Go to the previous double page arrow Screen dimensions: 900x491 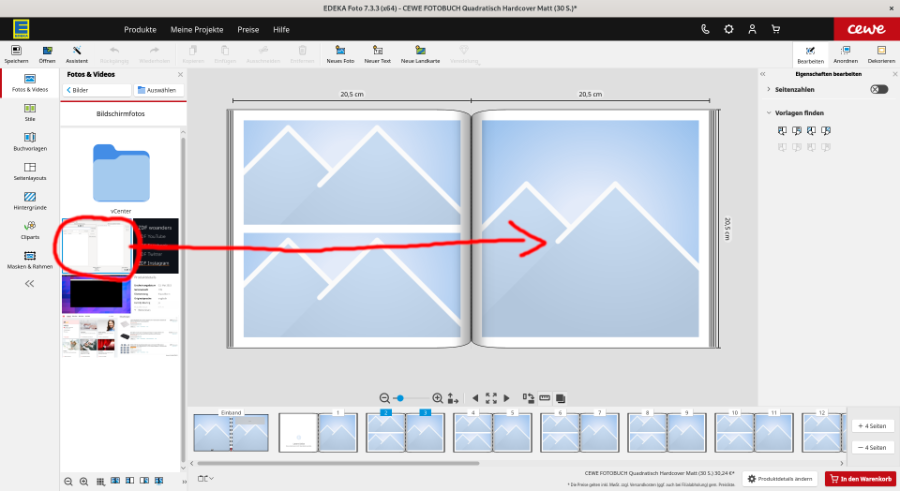tap(475, 398)
